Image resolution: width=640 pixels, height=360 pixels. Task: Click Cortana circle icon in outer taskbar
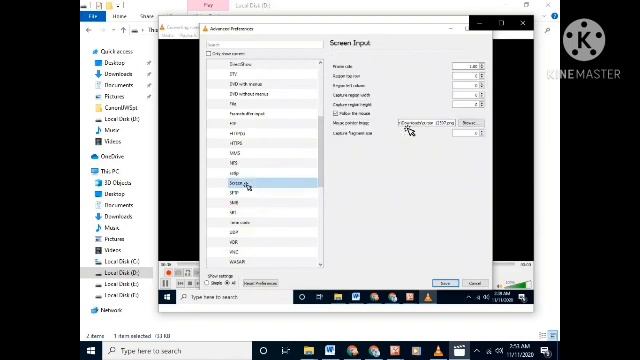(263, 351)
